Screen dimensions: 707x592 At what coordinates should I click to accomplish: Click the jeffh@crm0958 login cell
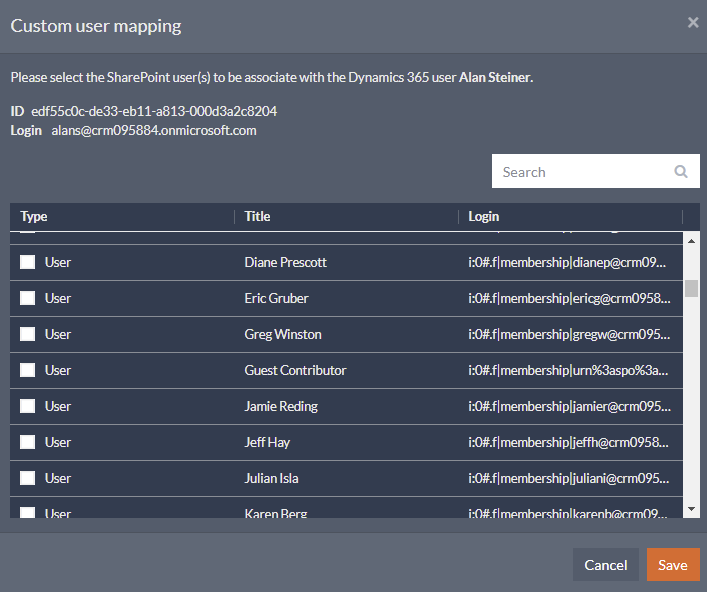(x=569, y=443)
